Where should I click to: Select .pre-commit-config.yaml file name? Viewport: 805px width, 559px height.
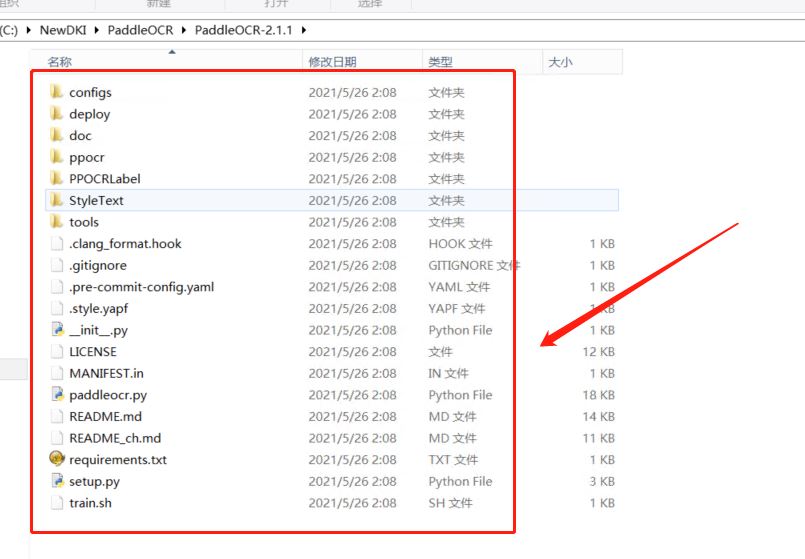[142, 287]
